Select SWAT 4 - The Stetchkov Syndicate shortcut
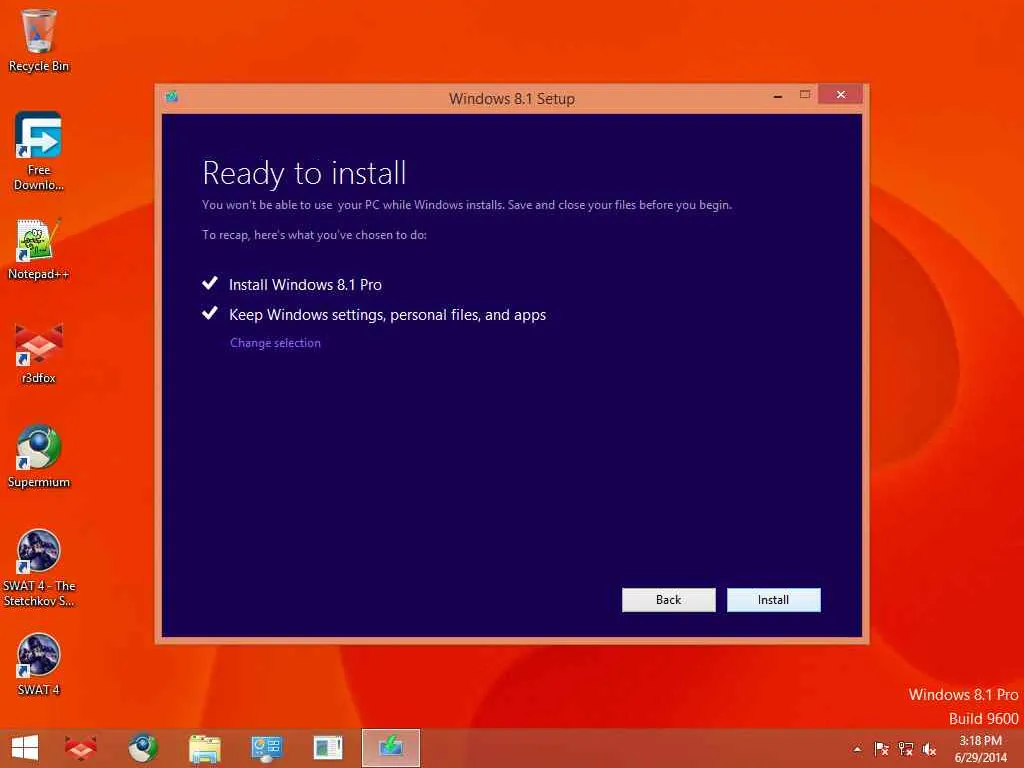This screenshot has height=768, width=1024. pos(39,568)
